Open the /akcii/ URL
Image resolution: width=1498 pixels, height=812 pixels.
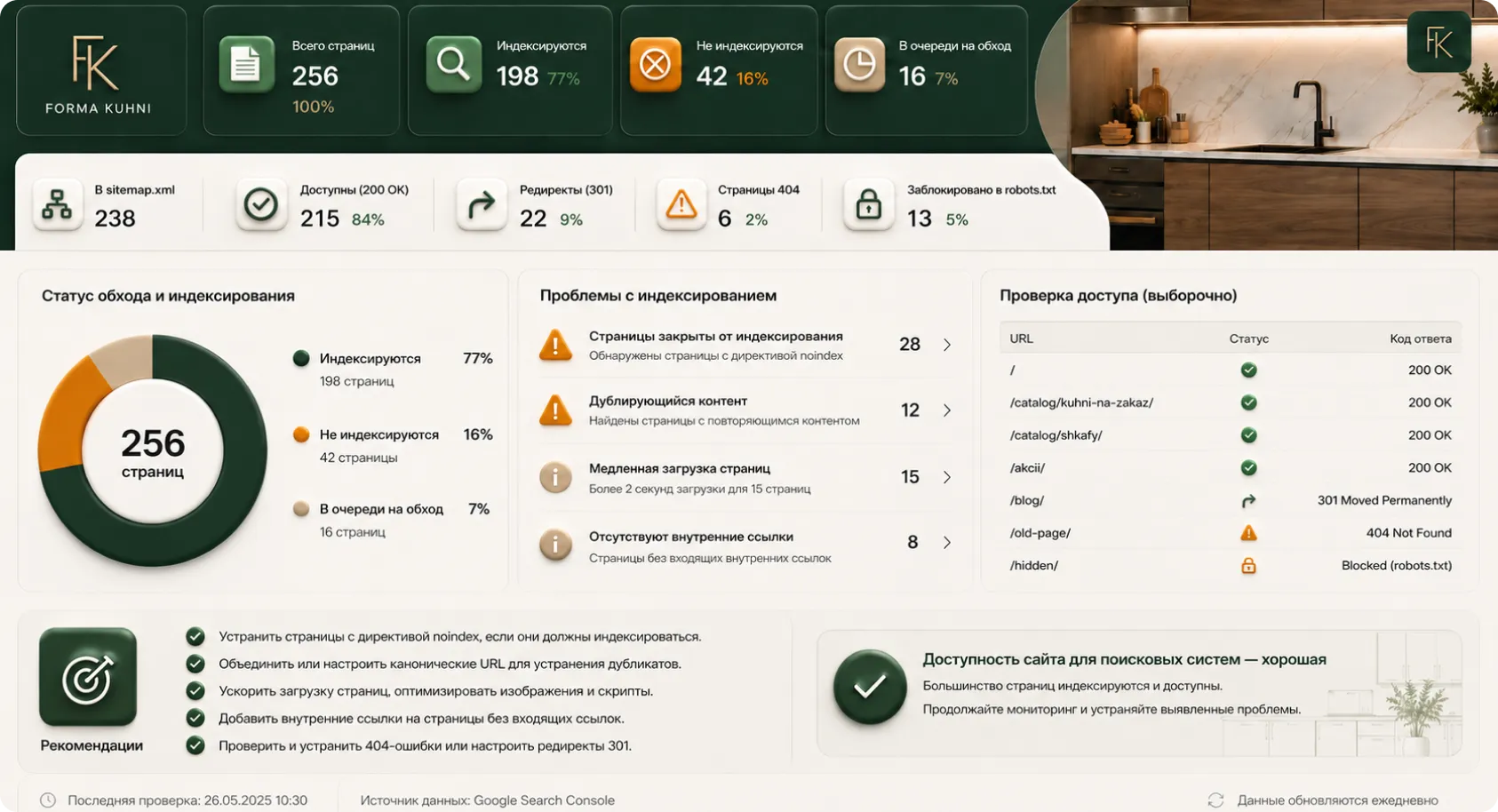[1027, 467]
